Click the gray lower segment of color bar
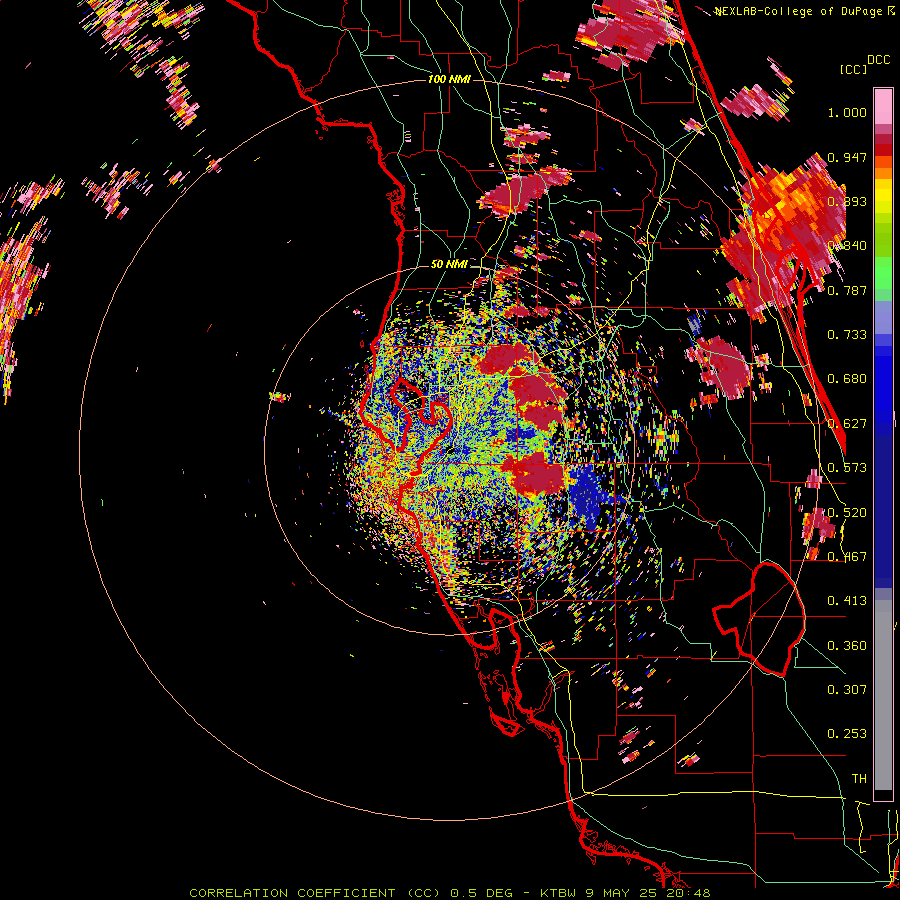This screenshot has height=900, width=900. (883, 695)
